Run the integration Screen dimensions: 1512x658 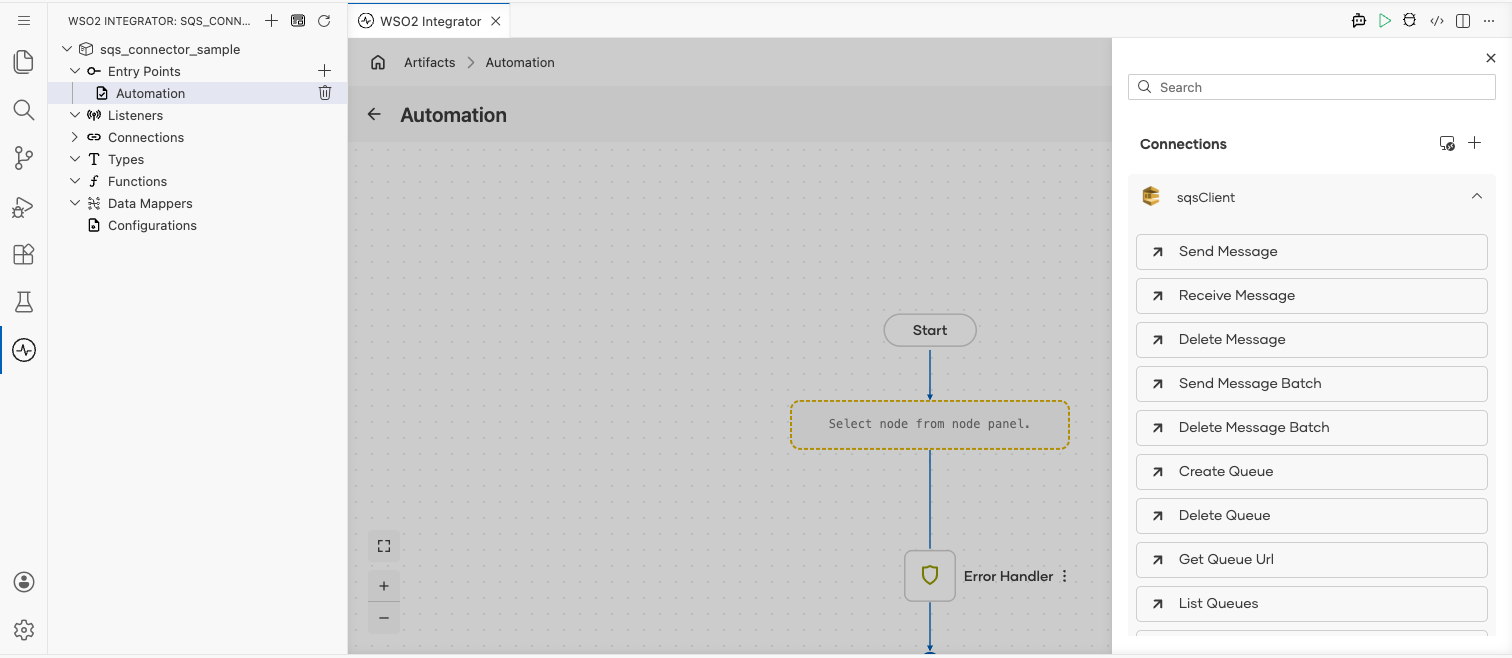point(1384,21)
